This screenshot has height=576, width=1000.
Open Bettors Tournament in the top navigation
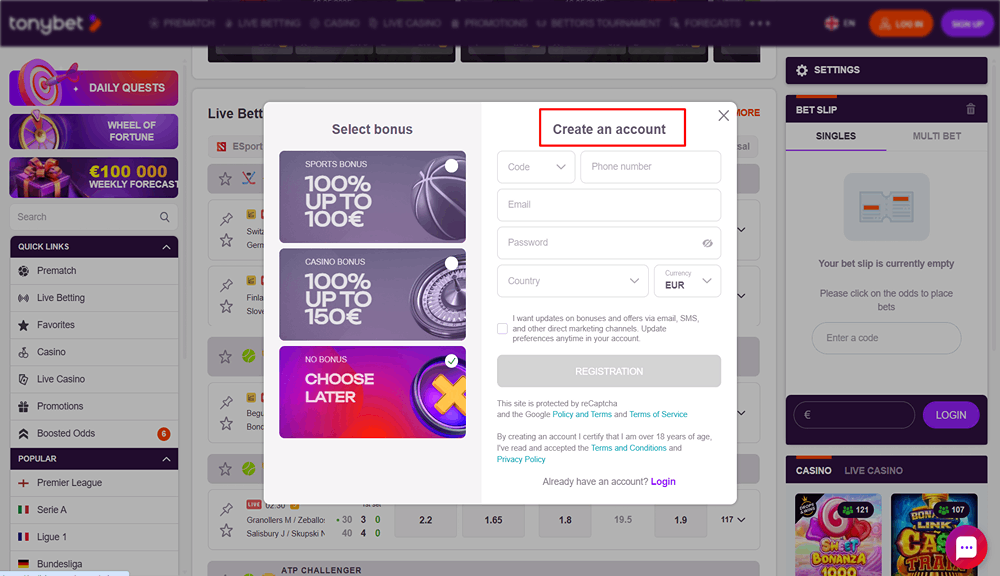598,24
